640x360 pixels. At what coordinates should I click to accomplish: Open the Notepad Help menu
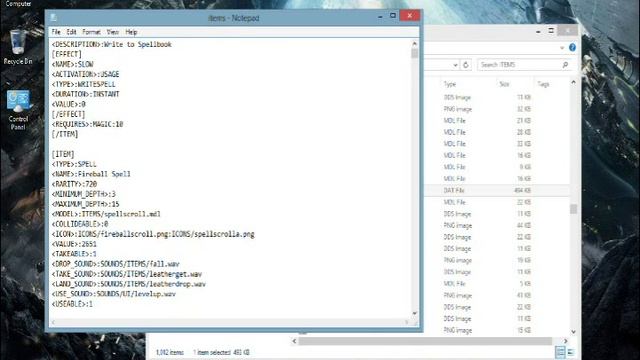131,32
